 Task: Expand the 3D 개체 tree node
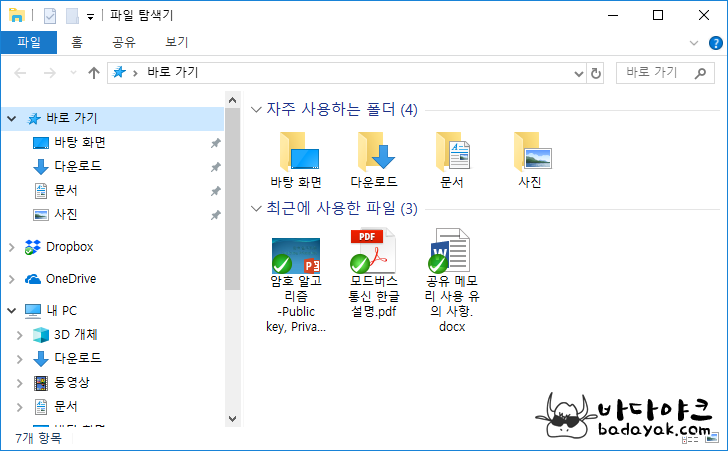(x=20, y=335)
